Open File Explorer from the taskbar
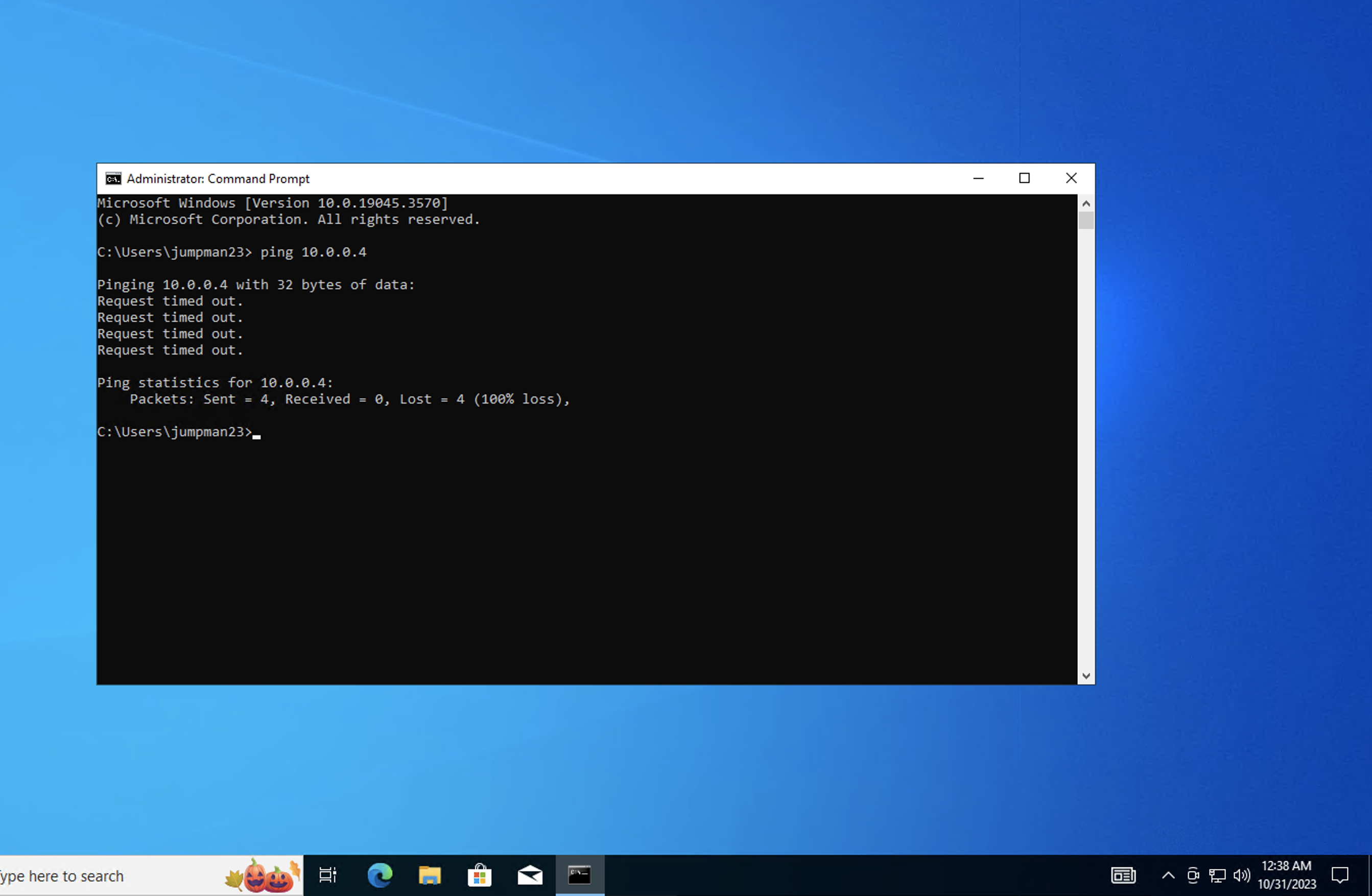 (430, 875)
